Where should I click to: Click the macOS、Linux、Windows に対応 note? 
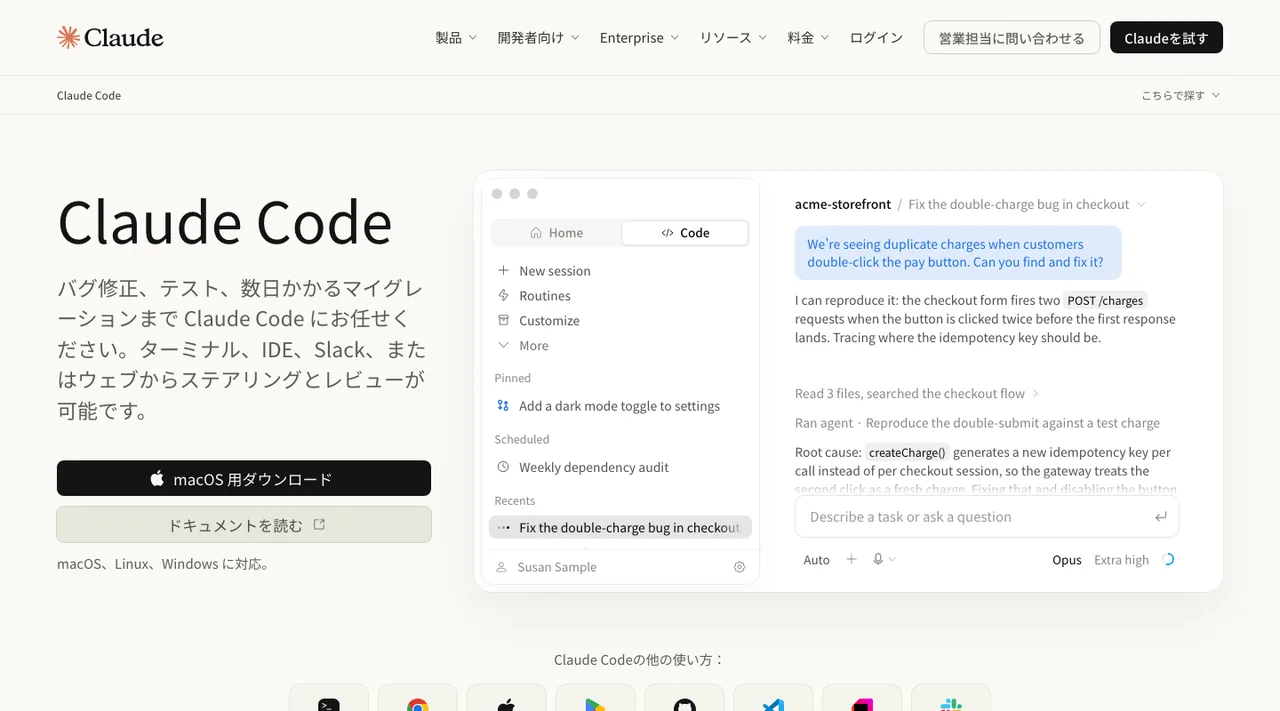[162, 564]
